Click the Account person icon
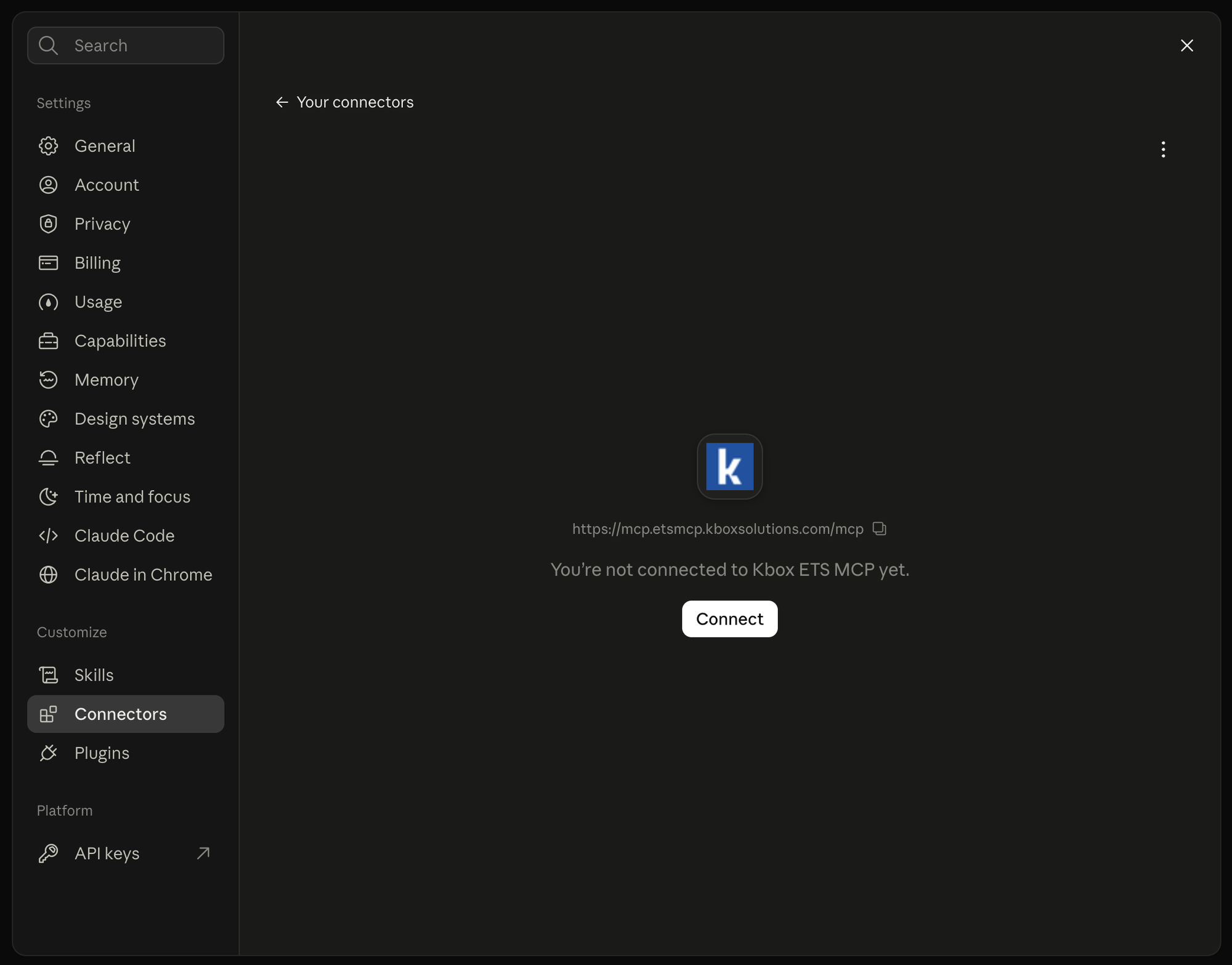This screenshot has width=1232, height=965. click(x=48, y=185)
